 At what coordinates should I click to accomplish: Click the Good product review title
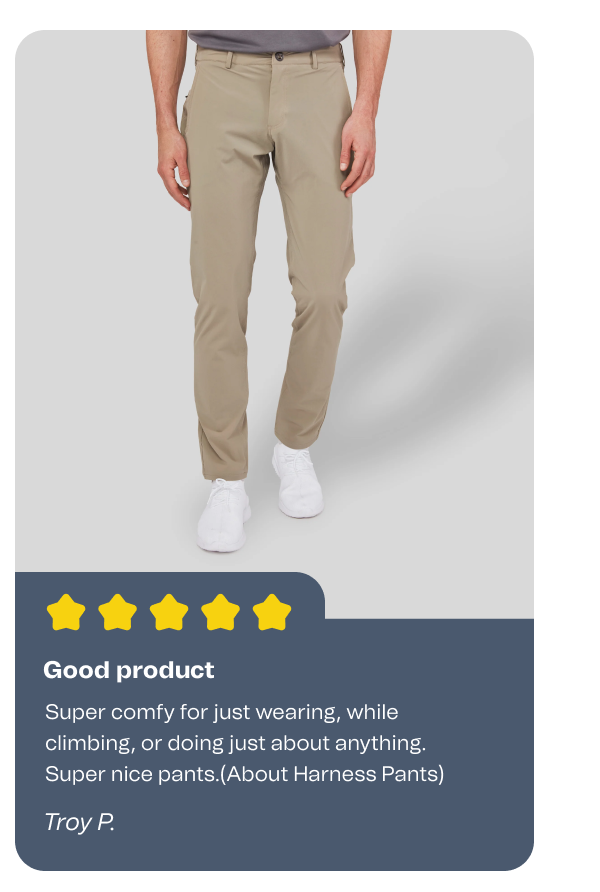(129, 670)
